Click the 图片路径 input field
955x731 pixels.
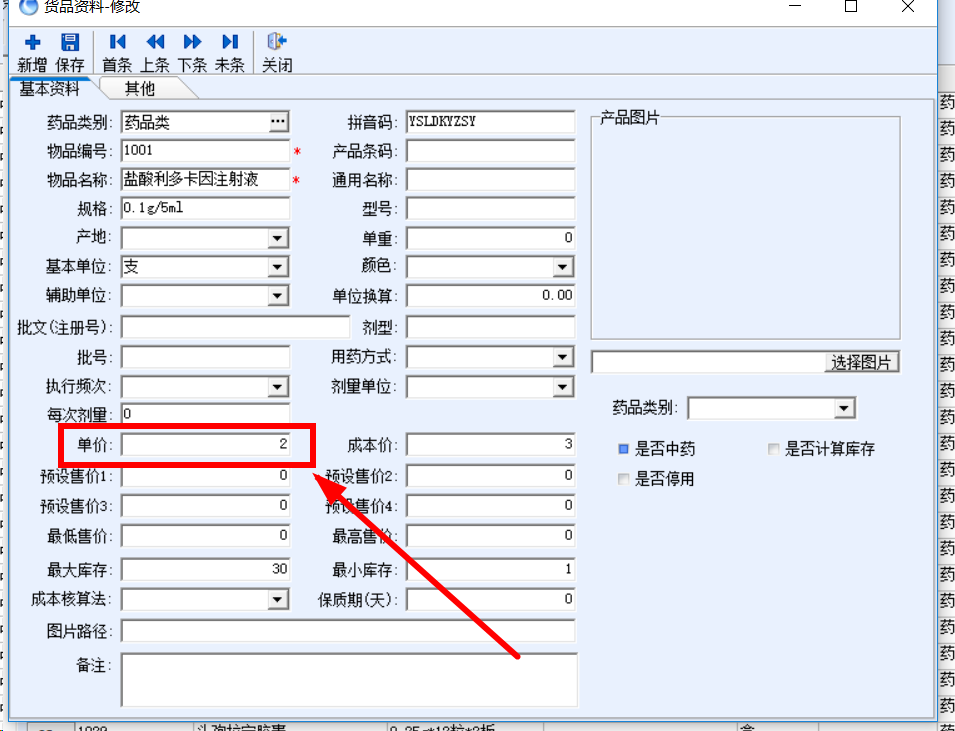point(348,631)
